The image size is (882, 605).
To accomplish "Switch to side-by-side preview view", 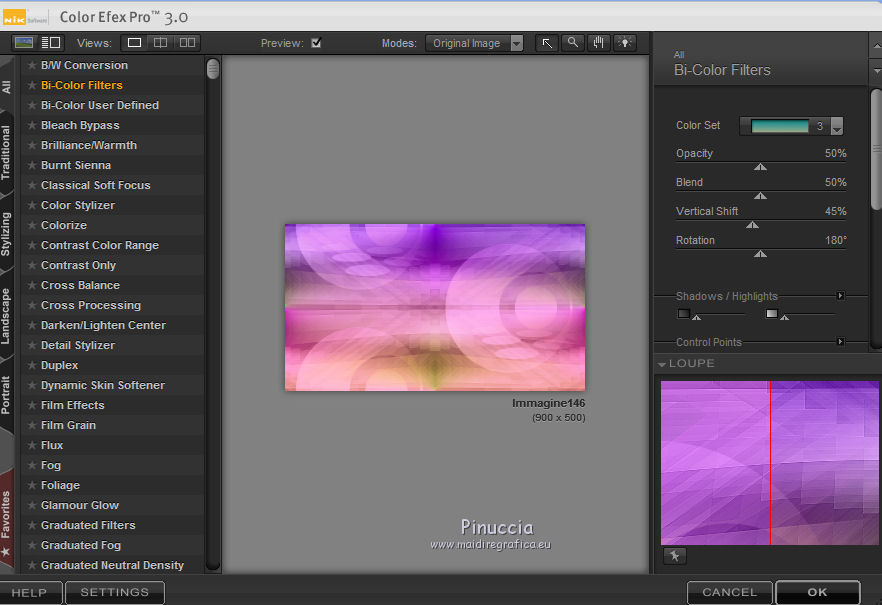I will click(x=187, y=43).
